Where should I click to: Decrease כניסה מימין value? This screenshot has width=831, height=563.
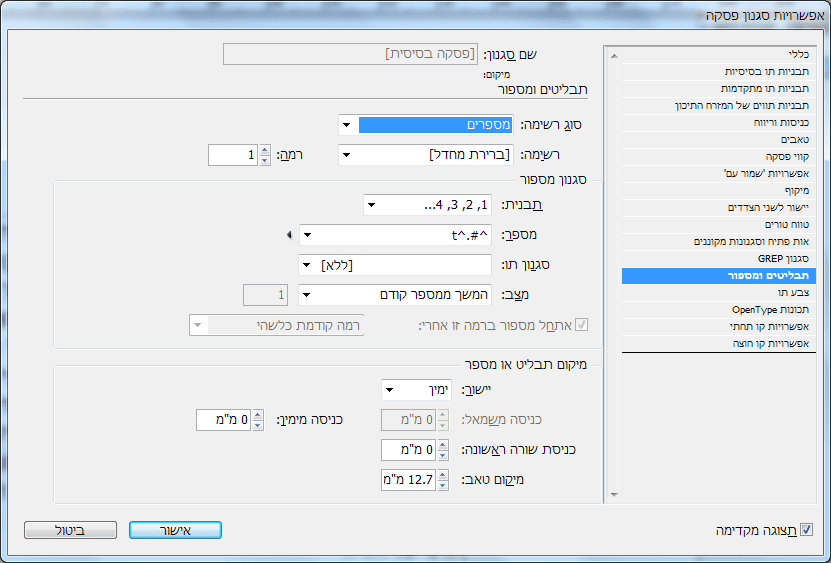point(258,425)
